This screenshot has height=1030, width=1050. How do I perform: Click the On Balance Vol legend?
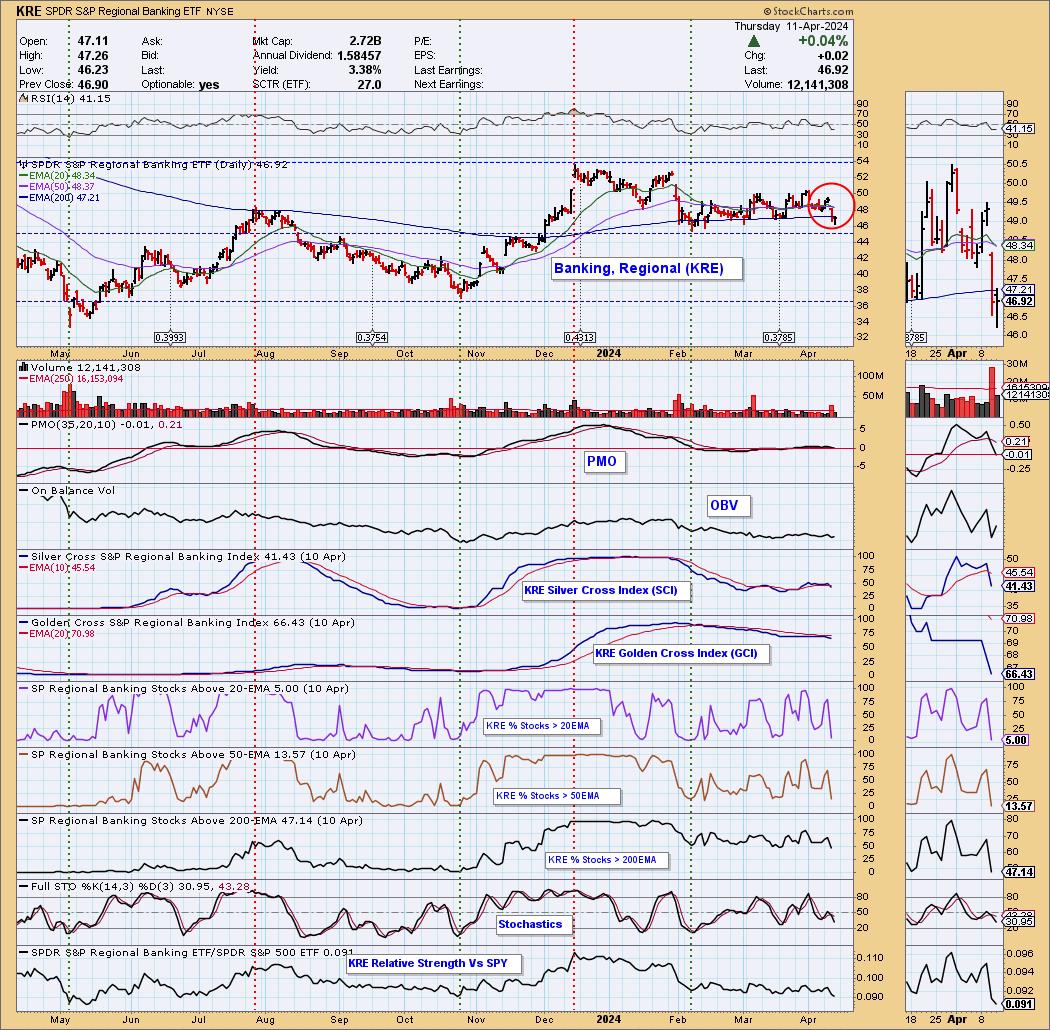pyautogui.click(x=67, y=491)
